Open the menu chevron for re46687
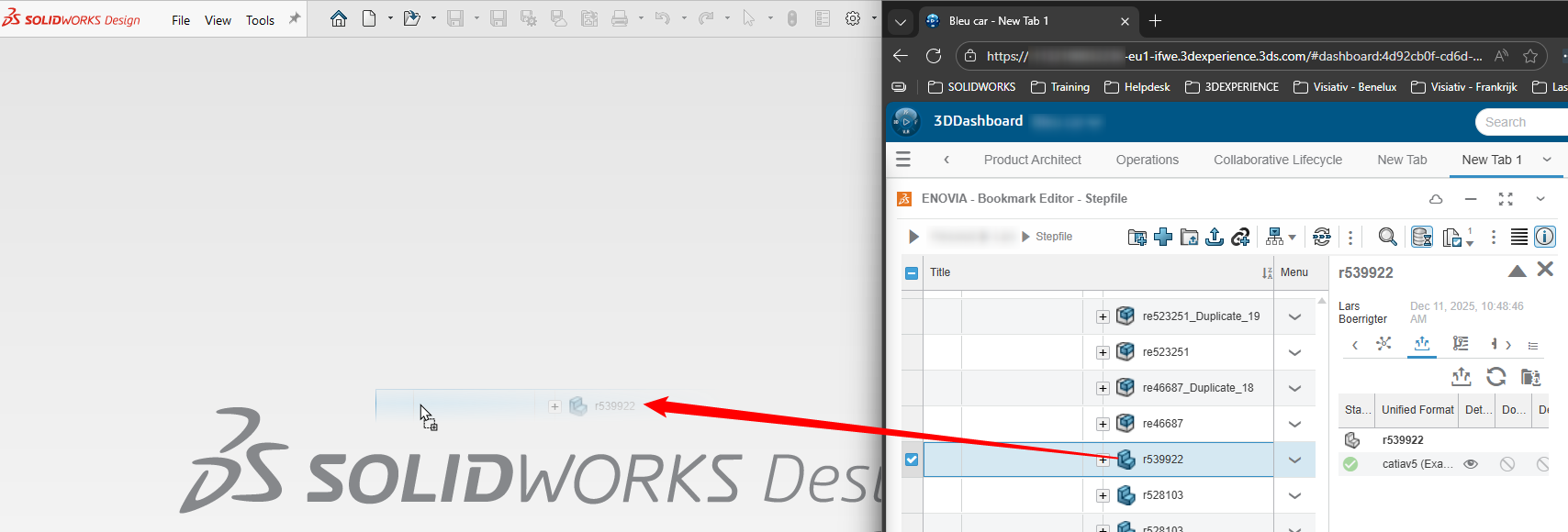 coord(1294,424)
